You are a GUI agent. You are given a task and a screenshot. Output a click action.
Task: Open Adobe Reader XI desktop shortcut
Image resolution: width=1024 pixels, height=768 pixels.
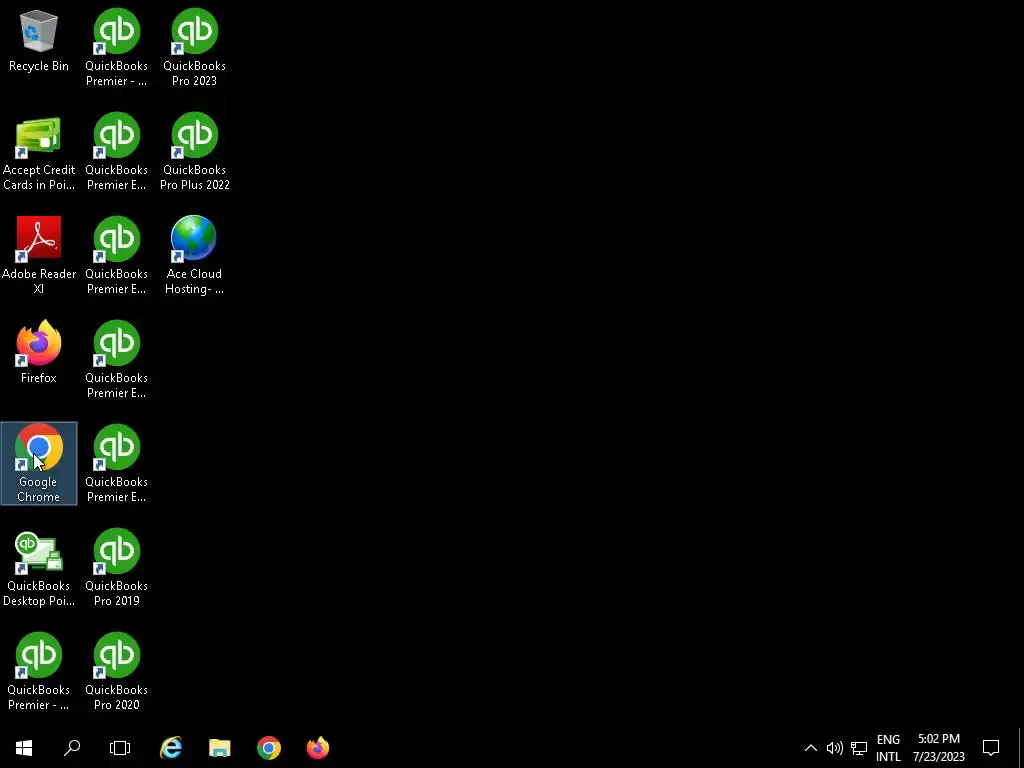pos(39,255)
